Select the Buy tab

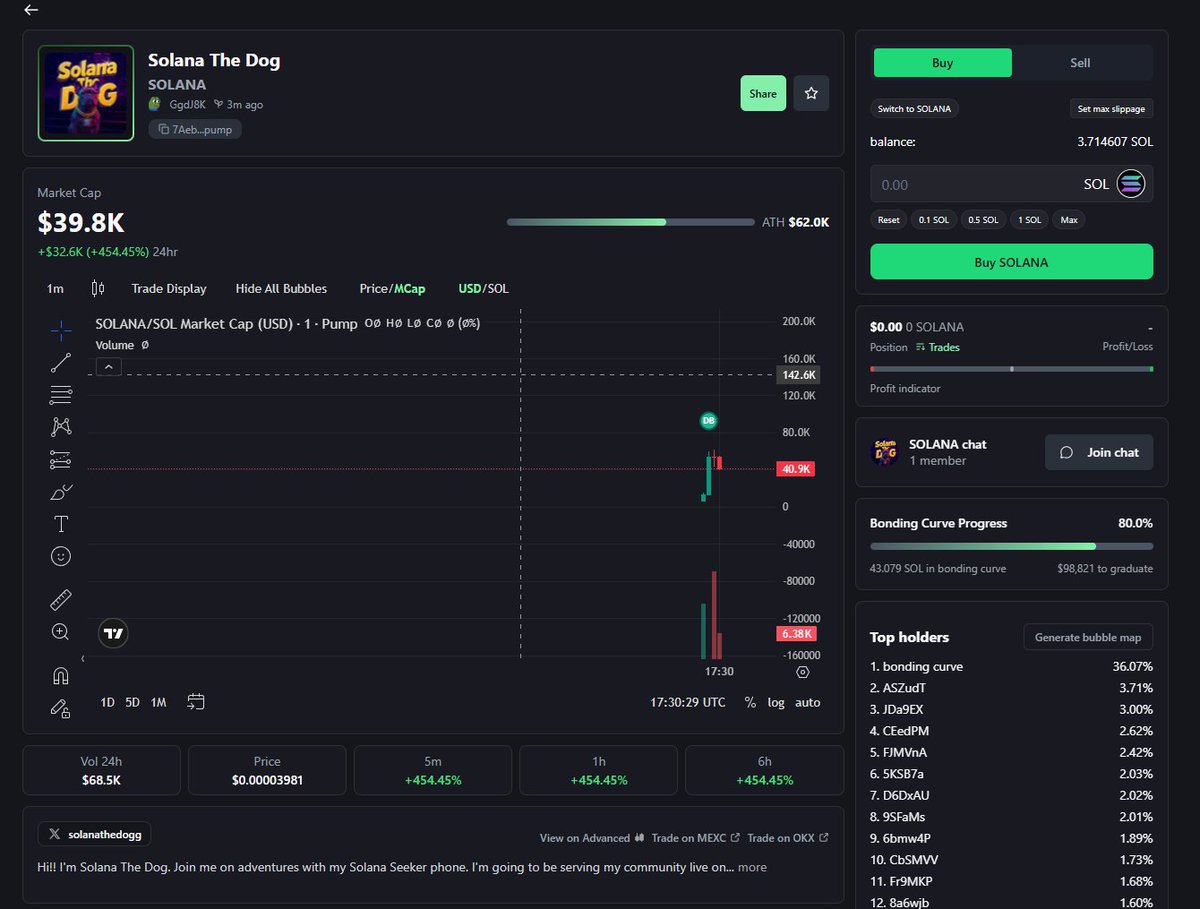942,62
